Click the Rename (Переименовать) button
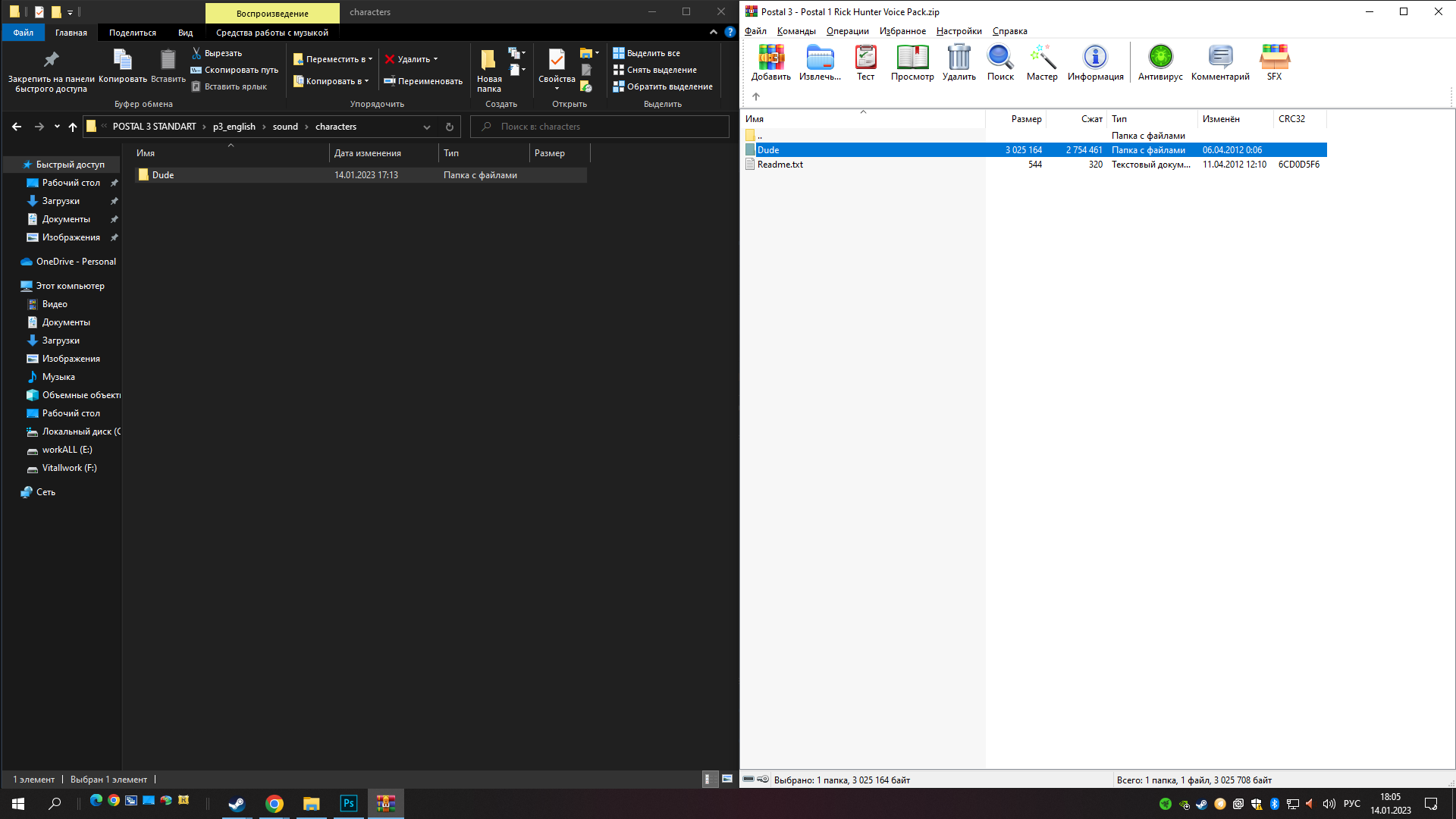1456x819 pixels. [x=423, y=81]
